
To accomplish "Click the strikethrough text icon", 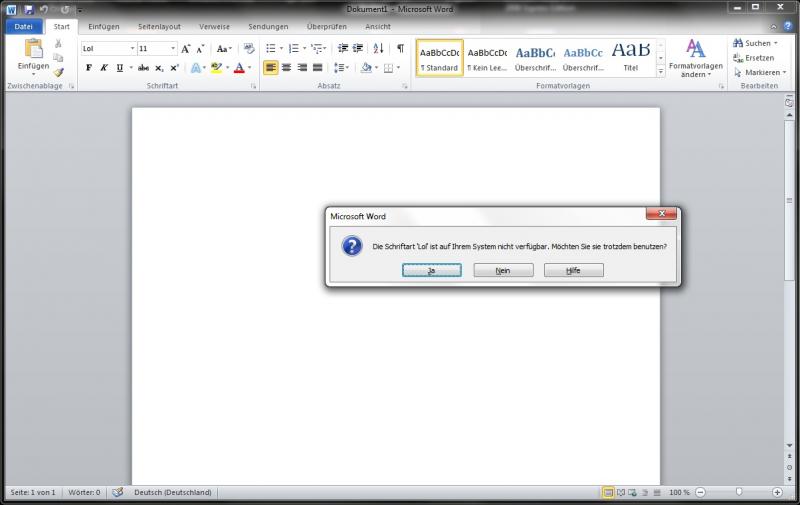I will click(143, 68).
